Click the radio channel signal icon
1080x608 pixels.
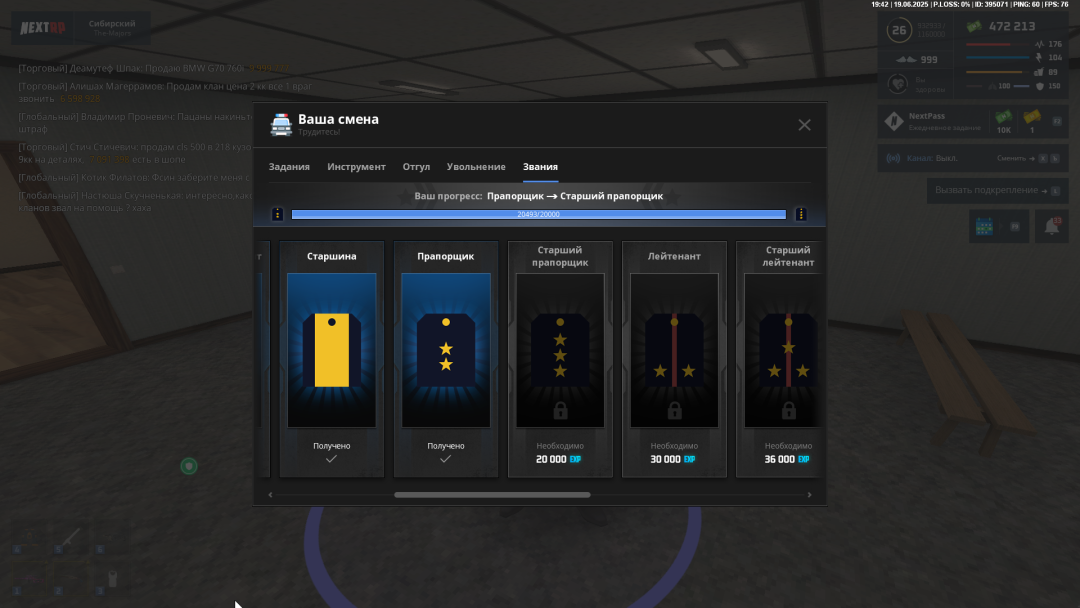[x=893, y=158]
